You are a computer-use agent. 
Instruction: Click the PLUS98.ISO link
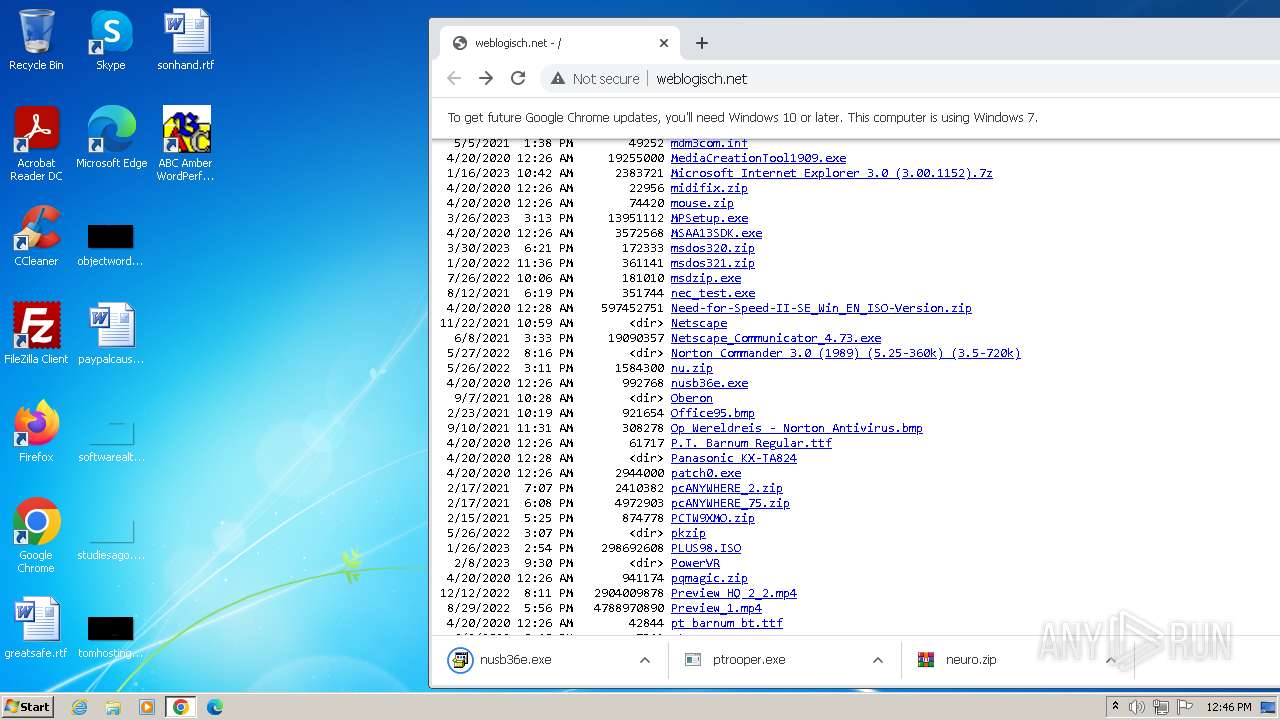[x=706, y=548]
